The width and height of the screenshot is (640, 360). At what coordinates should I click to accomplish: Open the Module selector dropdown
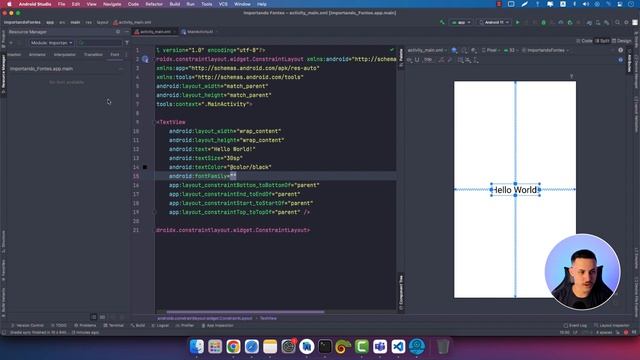click(x=51, y=42)
